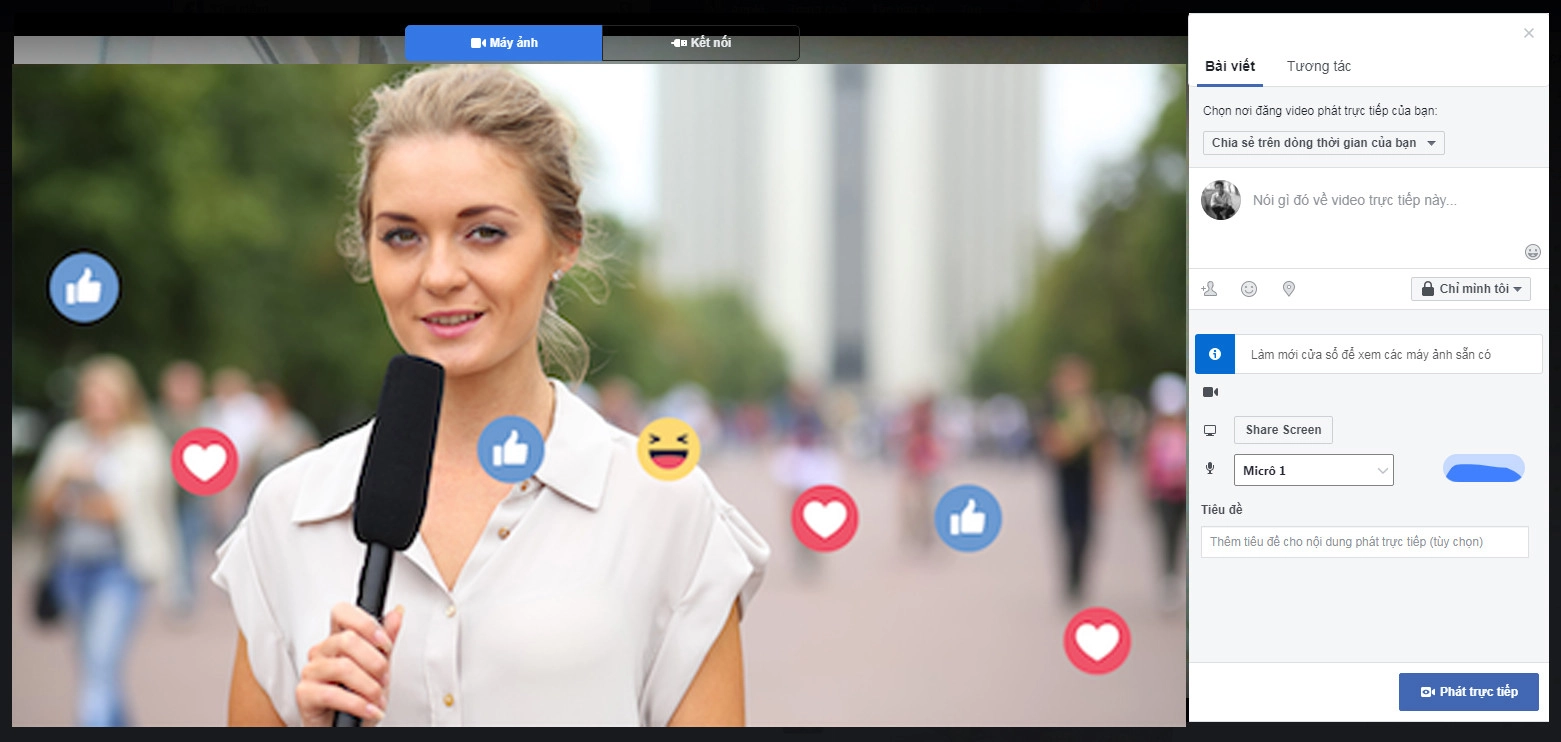Click the blue microphone level meter
1561x742 pixels.
(1483, 469)
